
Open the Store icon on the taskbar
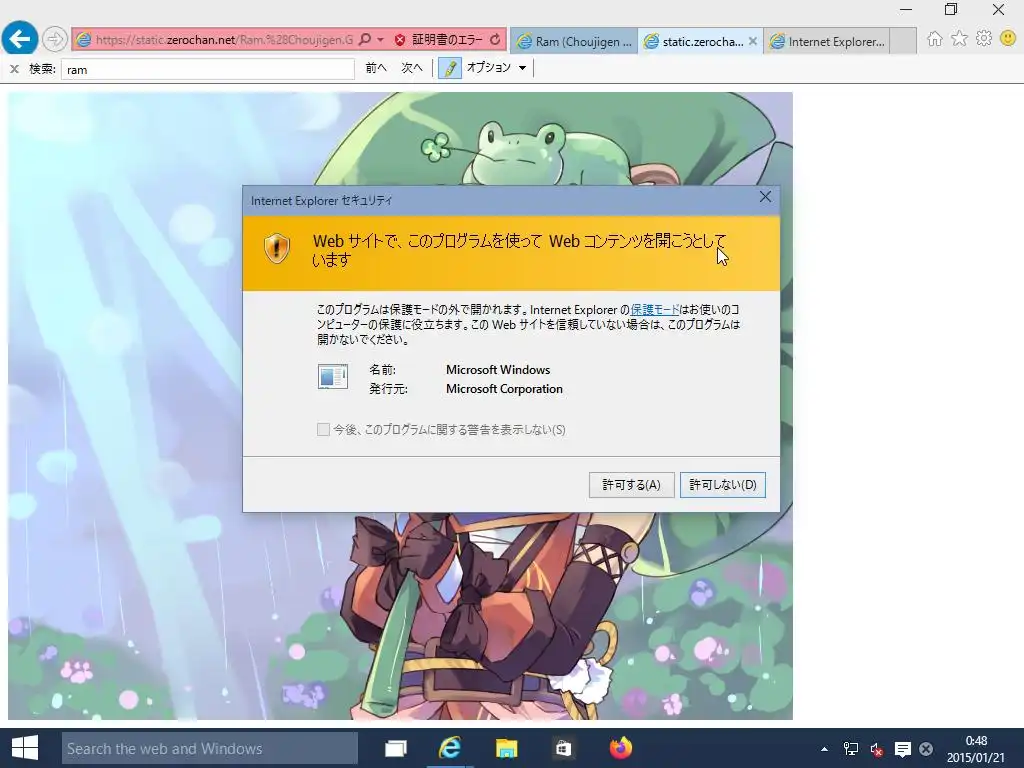(563, 748)
